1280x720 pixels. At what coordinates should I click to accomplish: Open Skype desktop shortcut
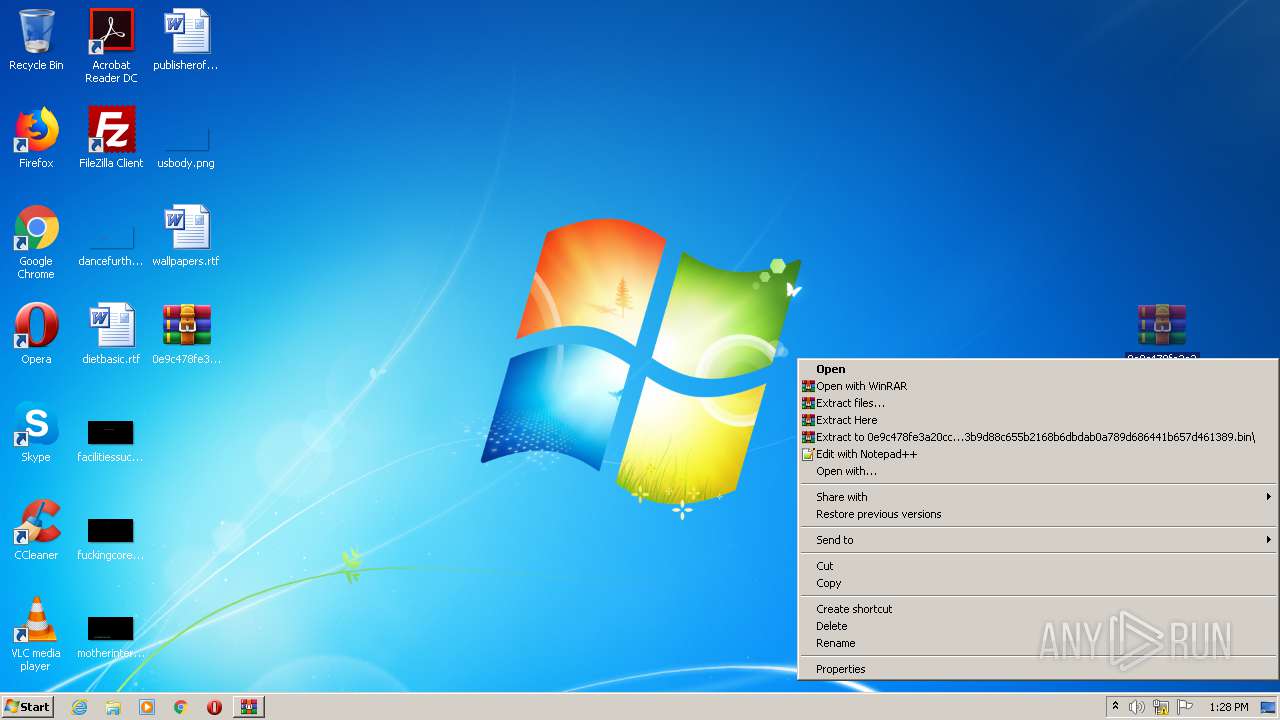coord(36,432)
